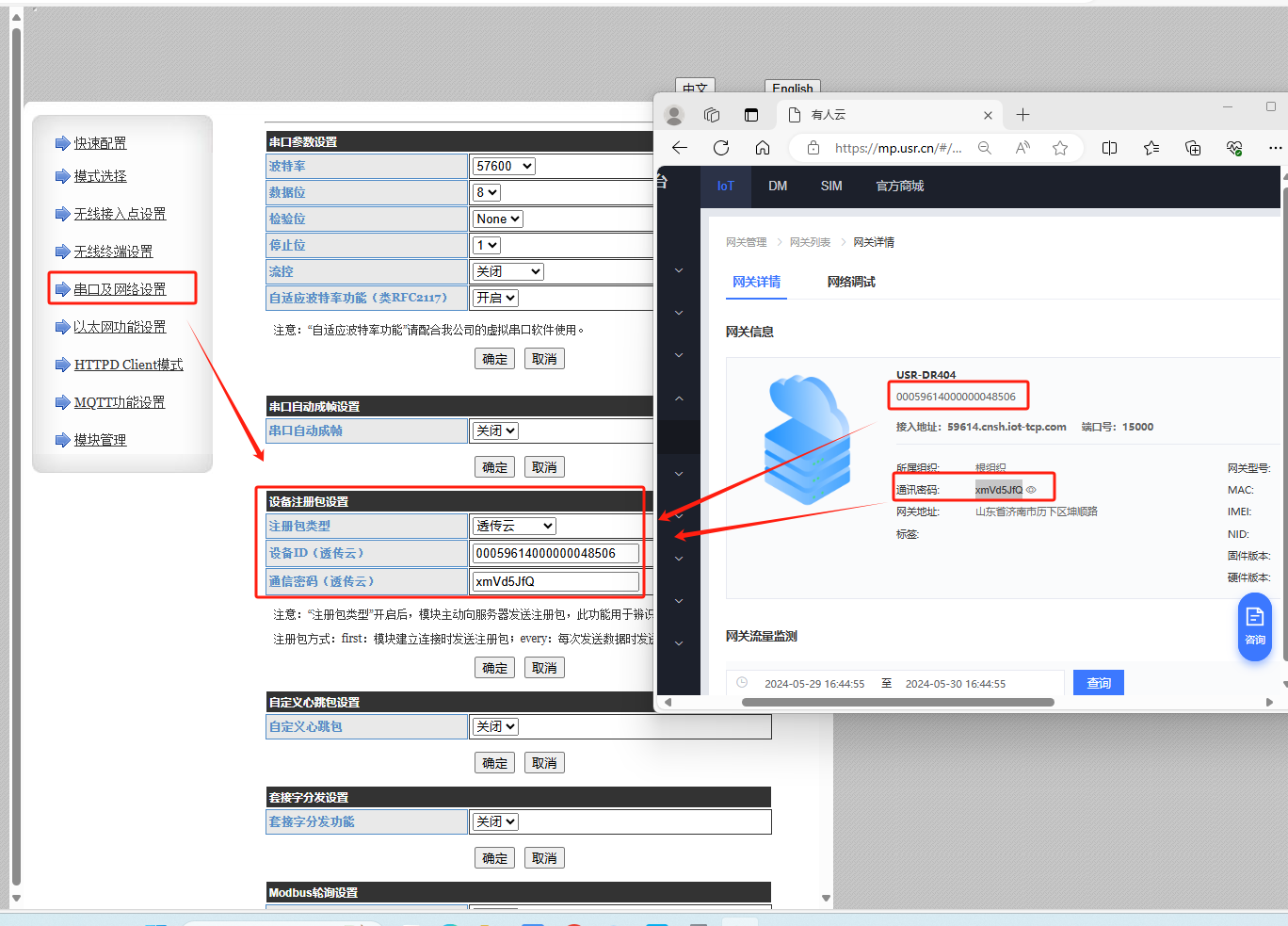Screen dimensions: 1288x926
Task: Close the 有人云 browser tab
Action: (988, 115)
